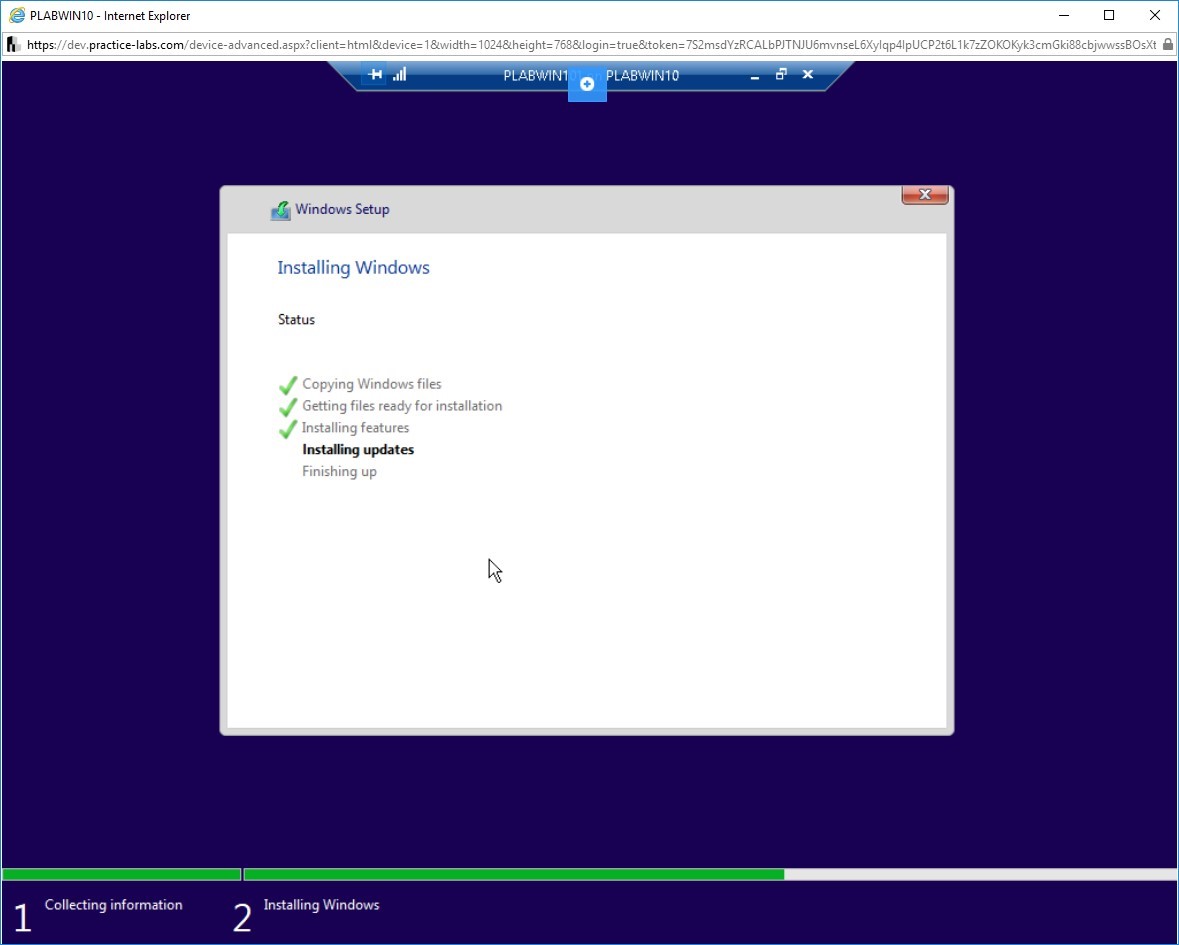Close the Internet Explorer window
This screenshot has width=1179, height=945.
pos(1155,16)
